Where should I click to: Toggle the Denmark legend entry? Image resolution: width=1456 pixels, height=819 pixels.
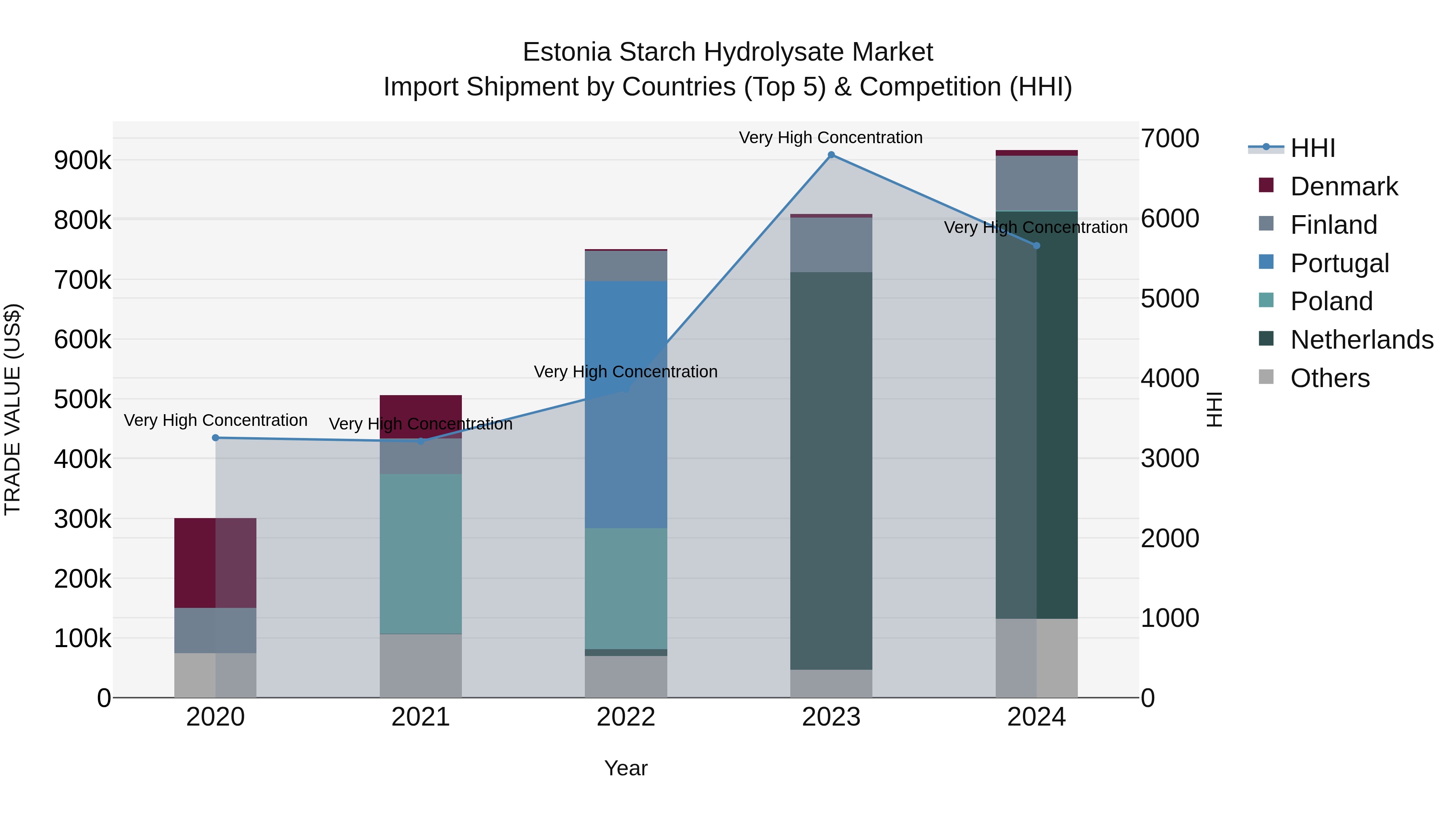click(1328, 186)
